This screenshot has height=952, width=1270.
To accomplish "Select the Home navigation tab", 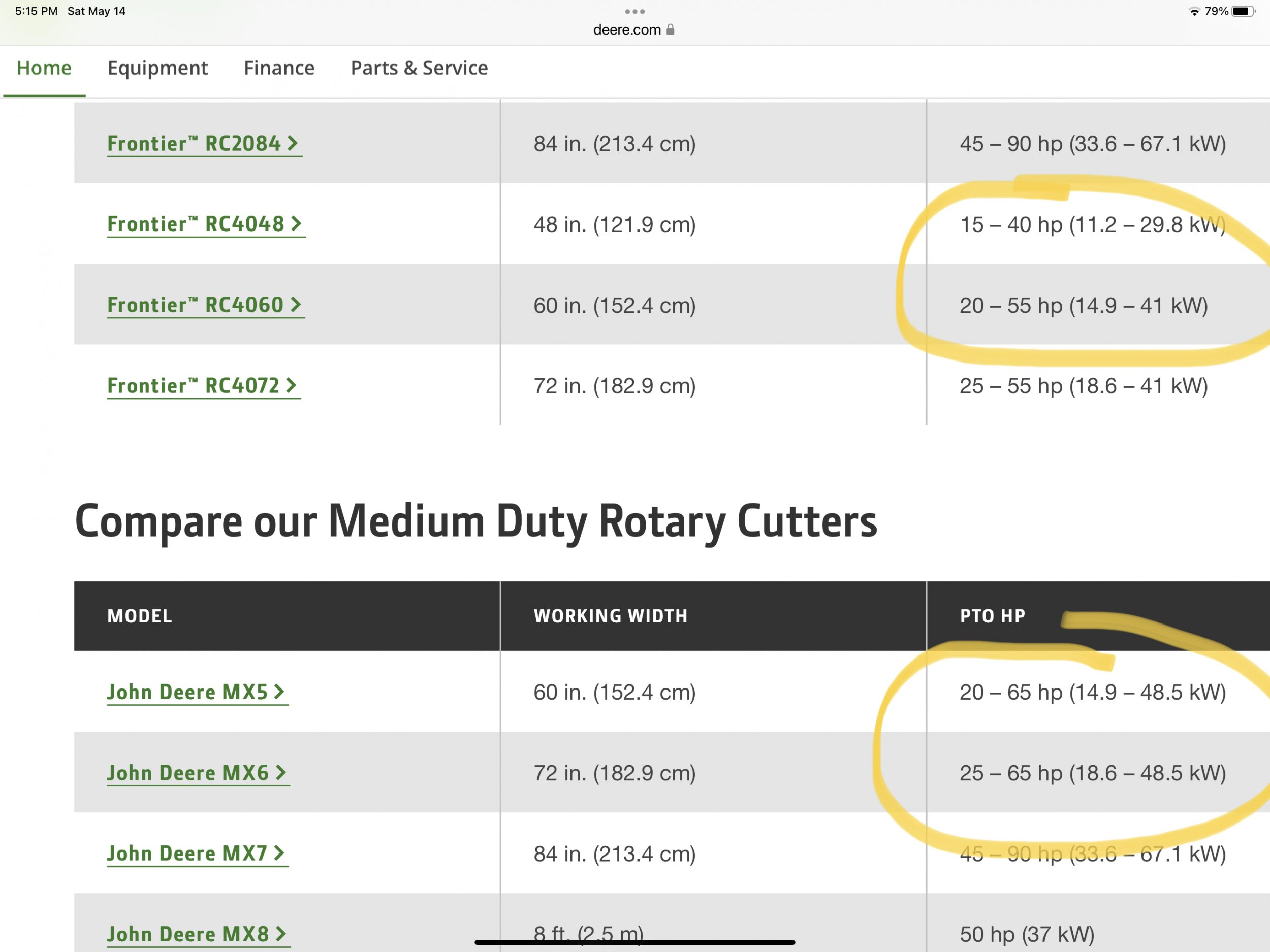I will [x=44, y=68].
